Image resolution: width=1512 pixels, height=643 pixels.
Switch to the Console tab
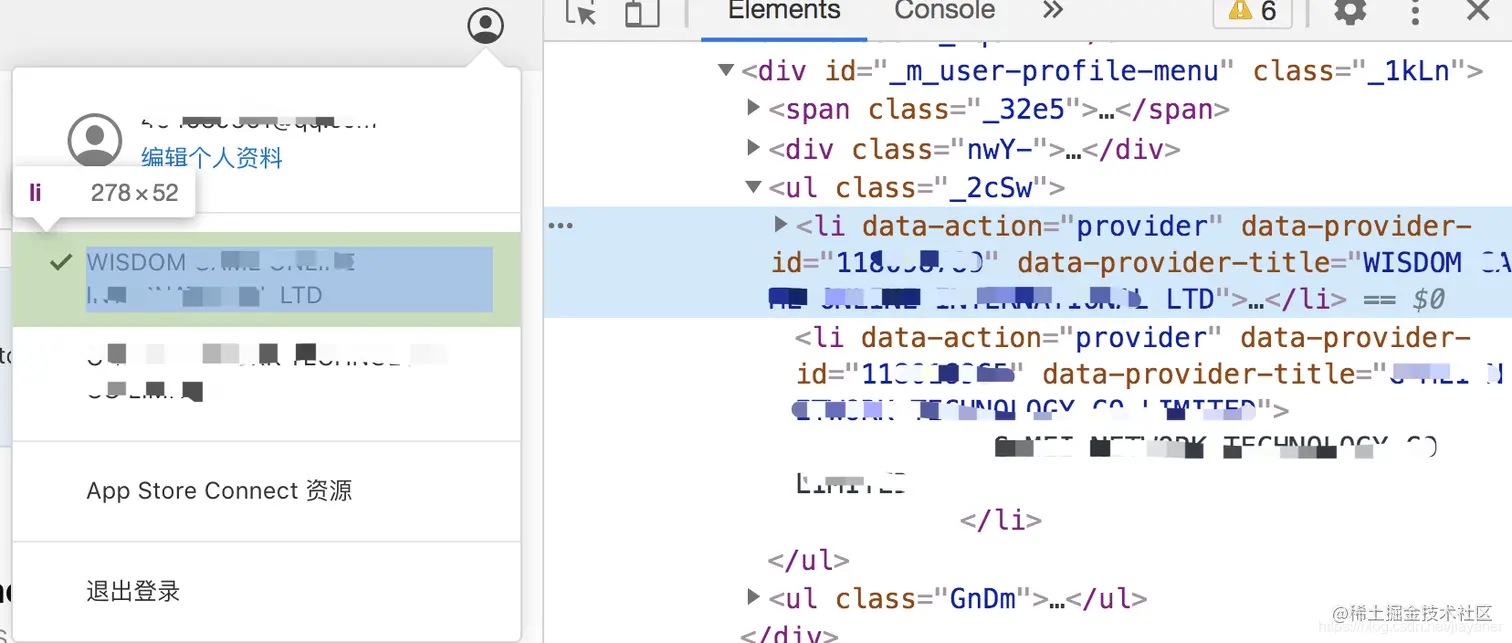944,11
